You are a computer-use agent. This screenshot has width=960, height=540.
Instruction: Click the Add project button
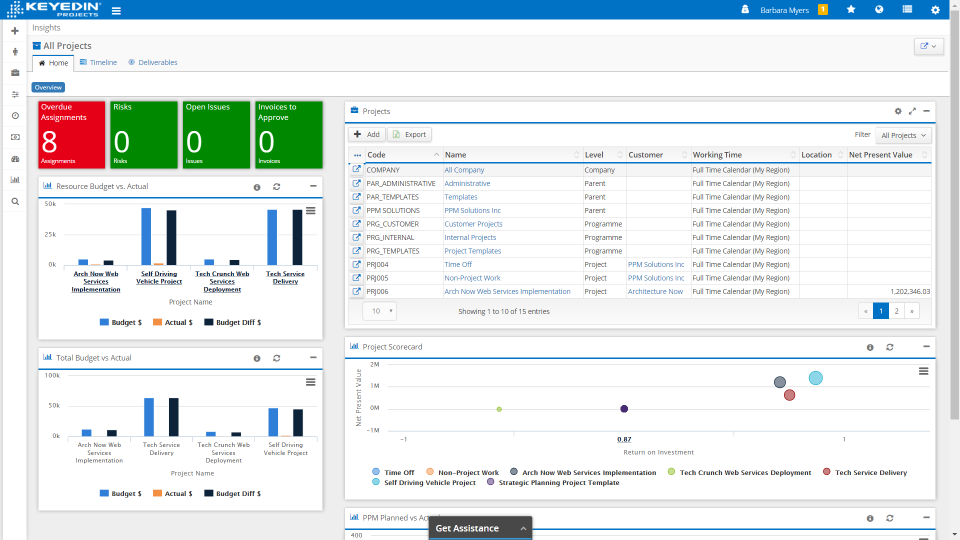367,135
